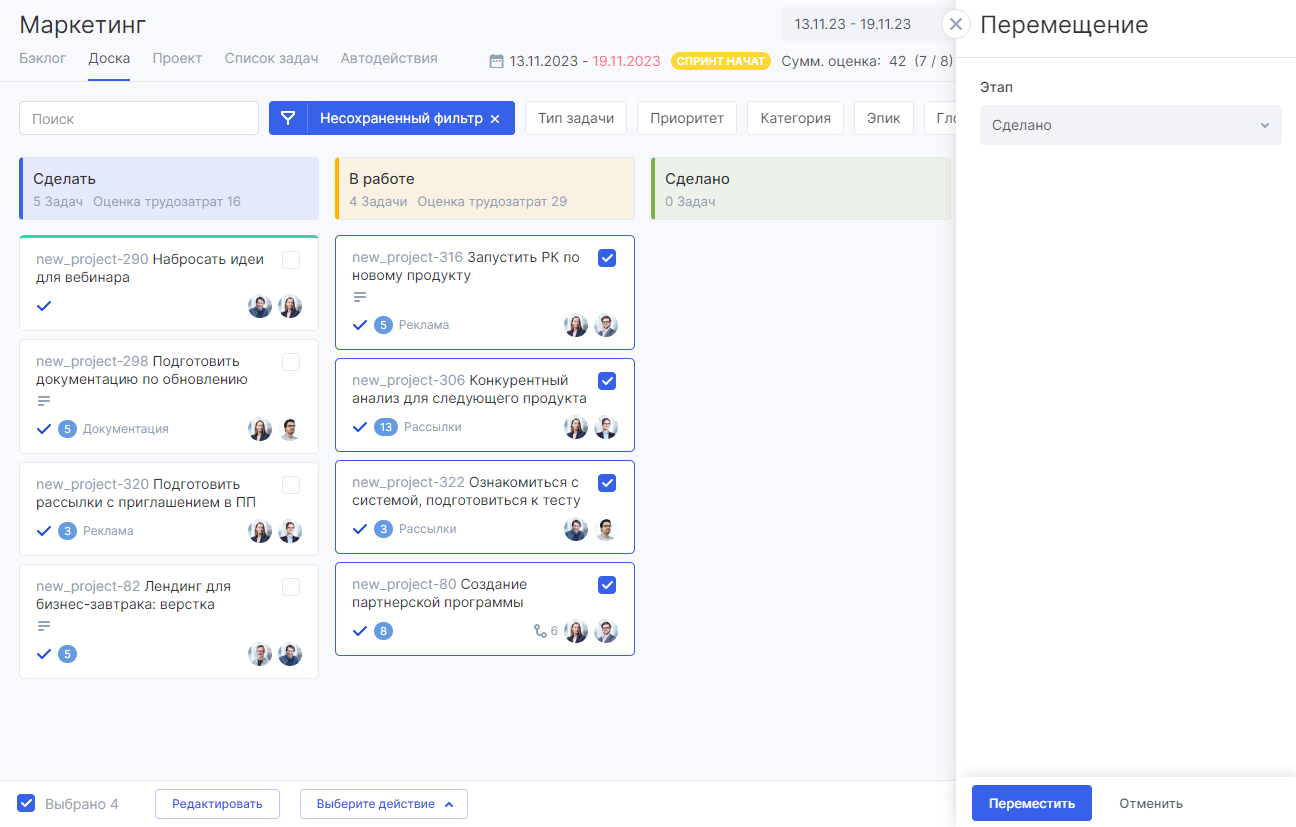Image resolution: width=1296 pixels, height=827 pixels.
Task: Click the Переместить button
Action: (x=1032, y=803)
